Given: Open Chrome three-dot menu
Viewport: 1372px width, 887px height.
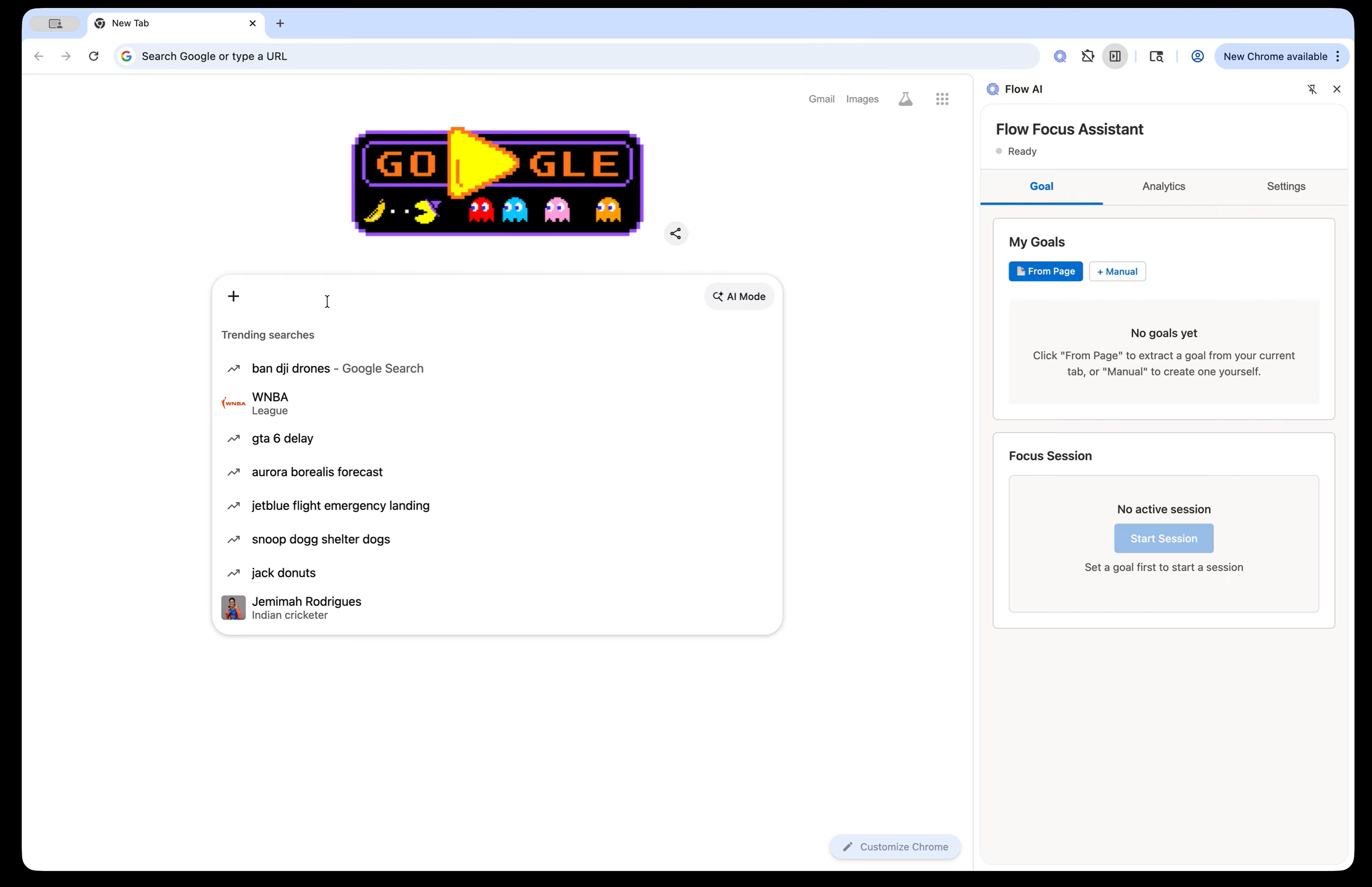Looking at the screenshot, I should 1337,56.
